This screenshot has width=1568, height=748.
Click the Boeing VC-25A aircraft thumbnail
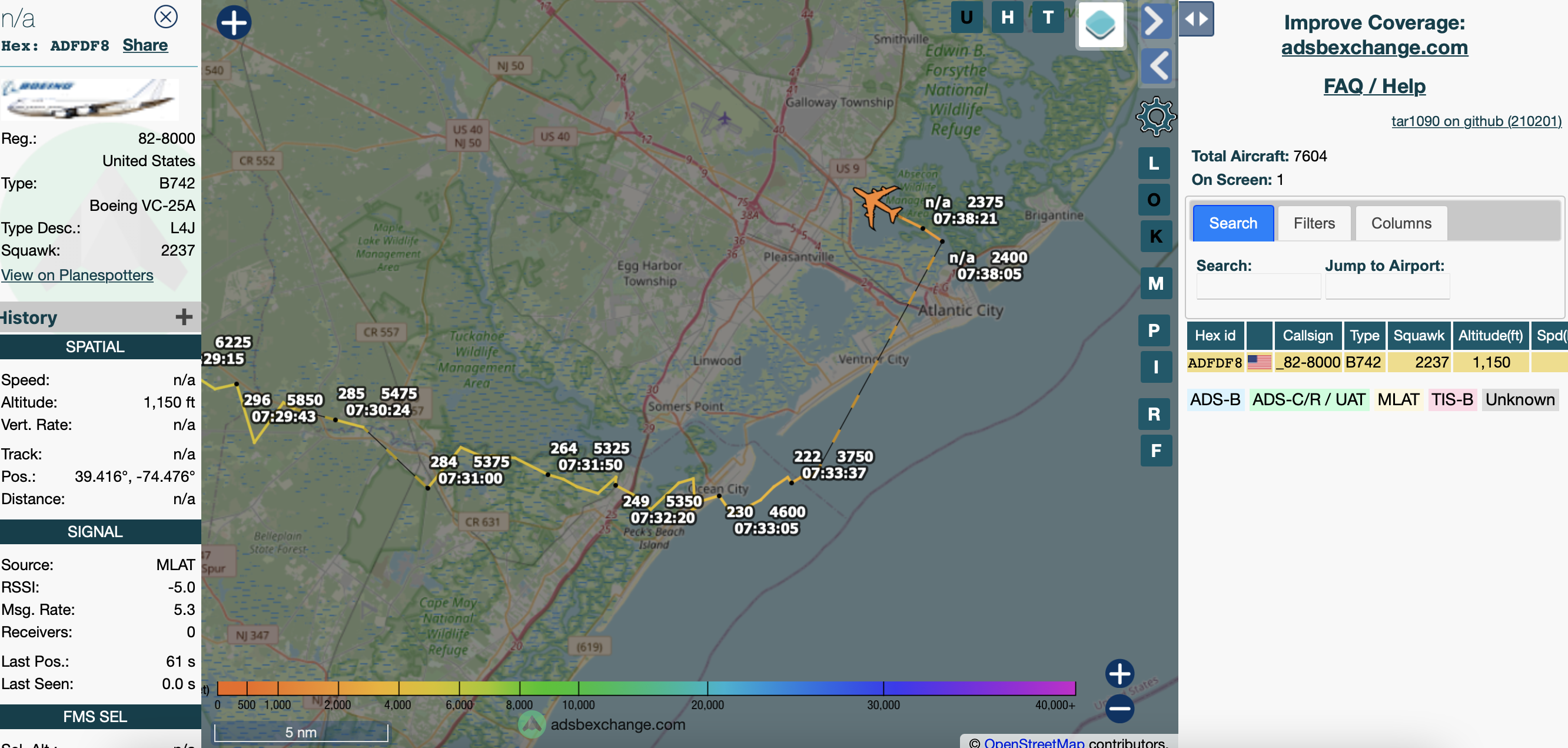pyautogui.click(x=90, y=99)
